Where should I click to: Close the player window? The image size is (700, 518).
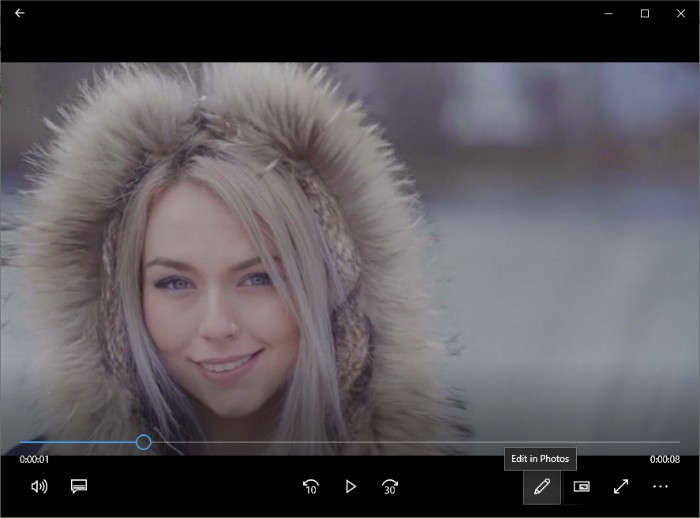tap(681, 13)
